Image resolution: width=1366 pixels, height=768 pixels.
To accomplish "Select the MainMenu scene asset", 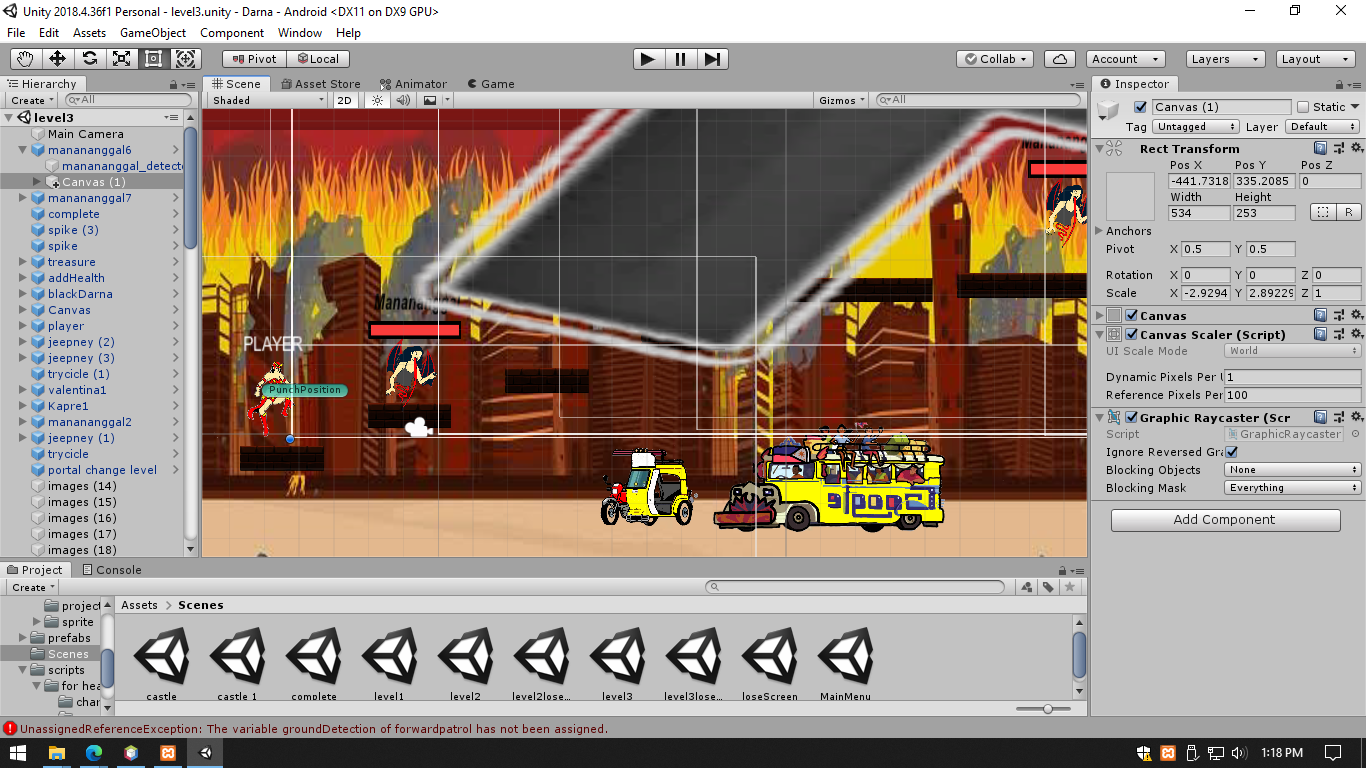I will pos(845,657).
